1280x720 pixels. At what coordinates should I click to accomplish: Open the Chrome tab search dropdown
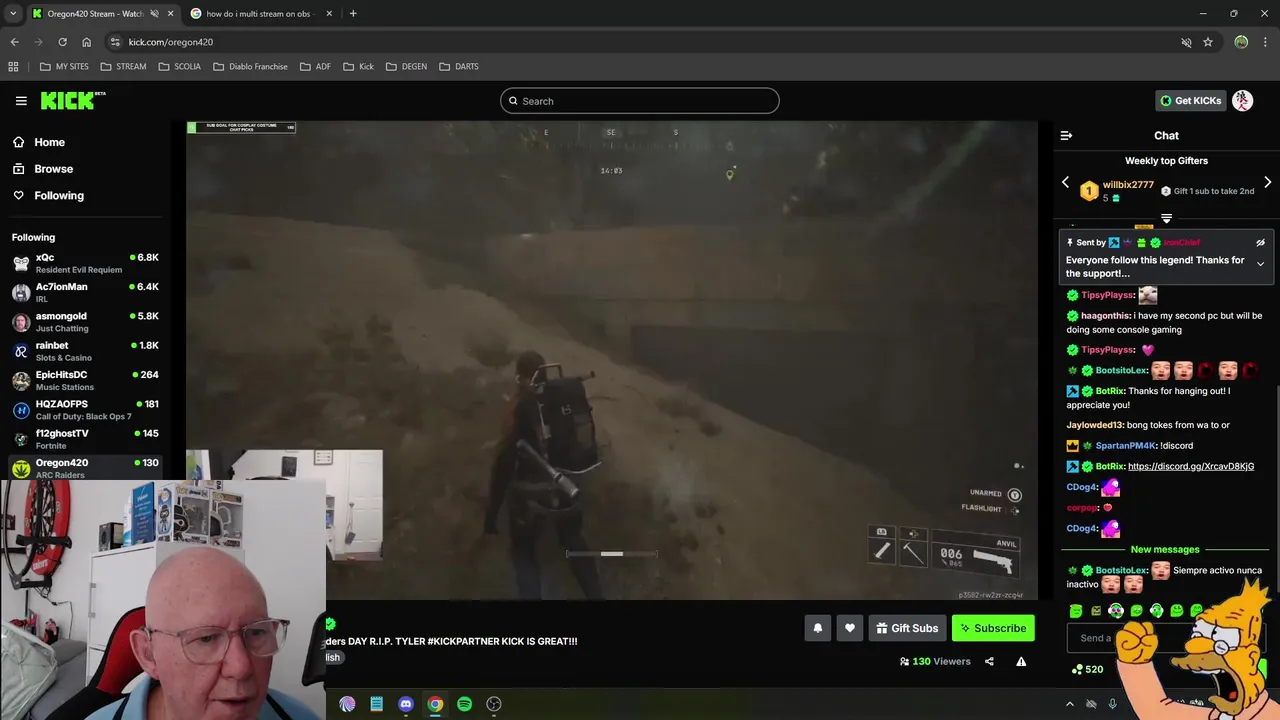point(13,14)
